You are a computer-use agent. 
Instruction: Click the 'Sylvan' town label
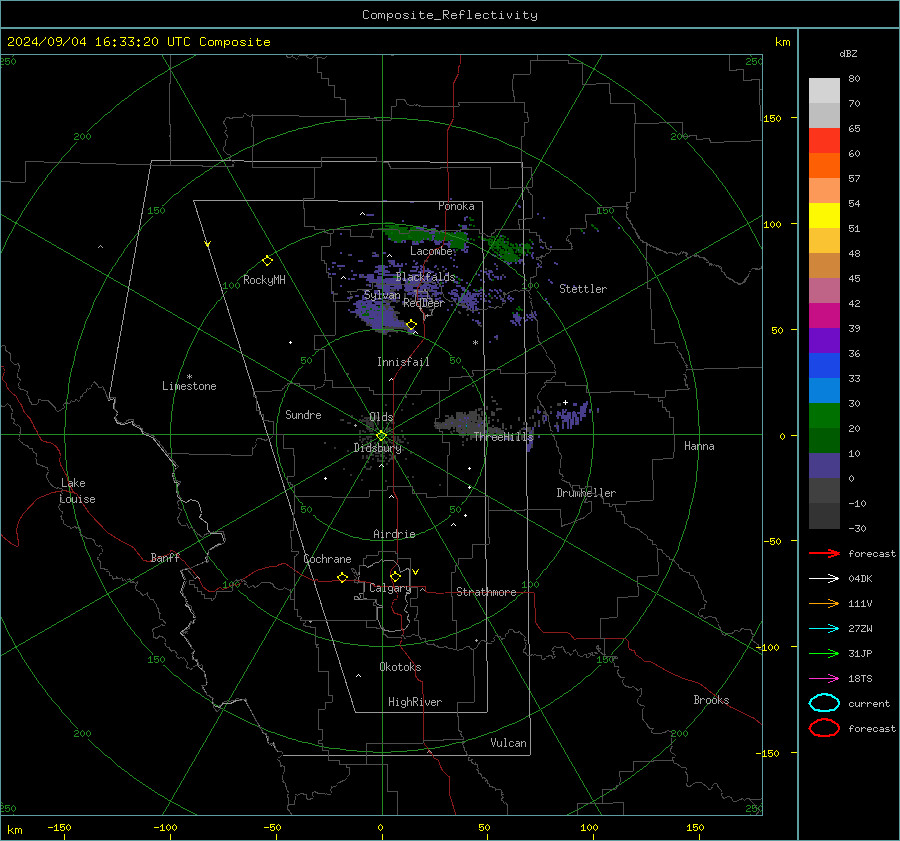tap(382, 295)
